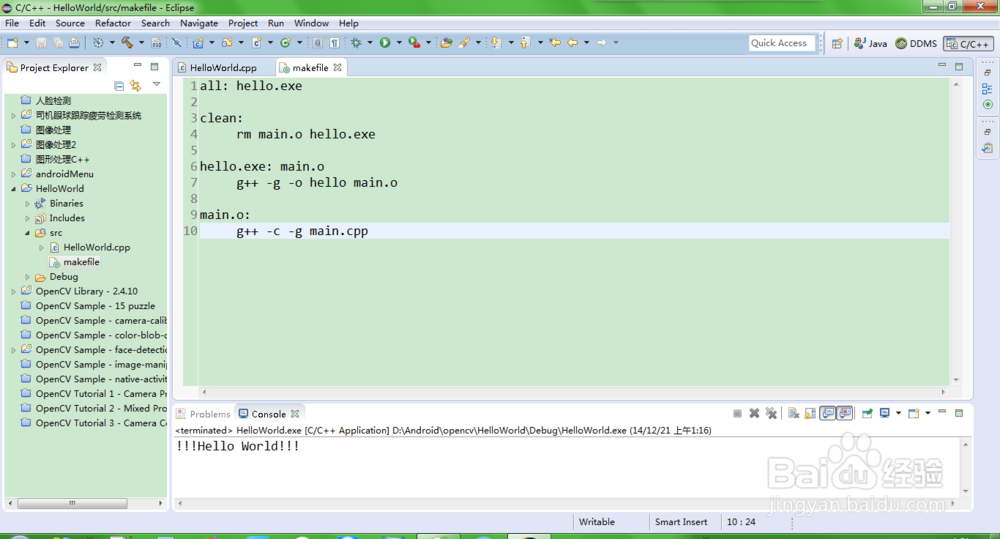The height and width of the screenshot is (539, 1000).
Task: Click the Open Perspective icon
Action: (837, 43)
